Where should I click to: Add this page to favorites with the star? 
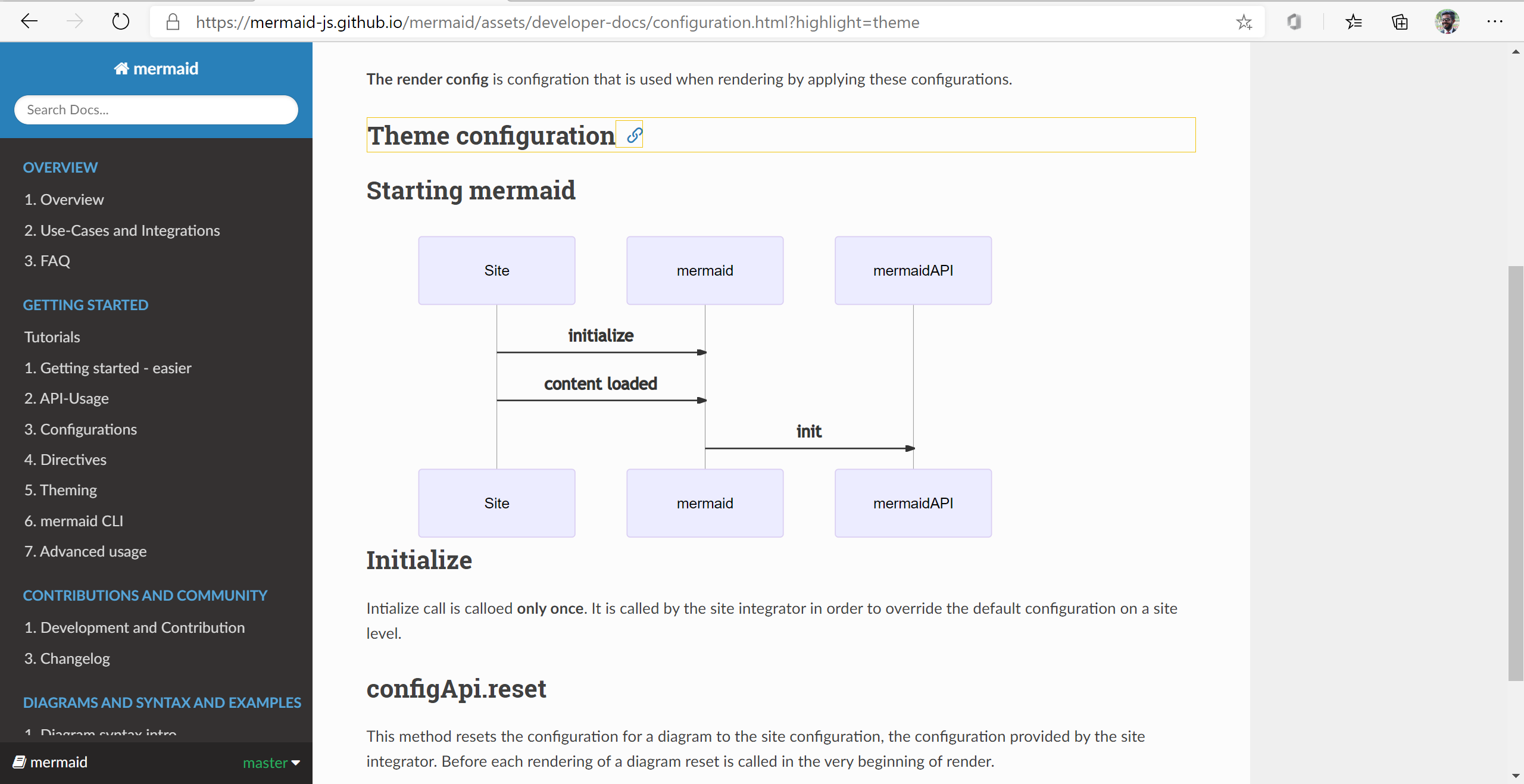tap(1244, 22)
